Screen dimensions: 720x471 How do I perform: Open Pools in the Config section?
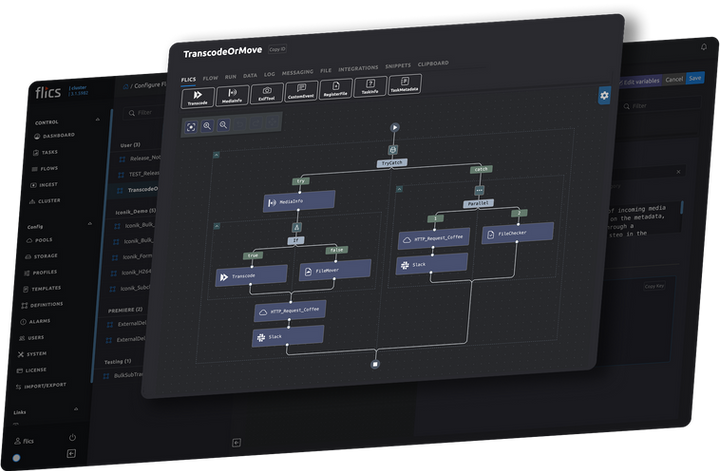[x=39, y=240]
